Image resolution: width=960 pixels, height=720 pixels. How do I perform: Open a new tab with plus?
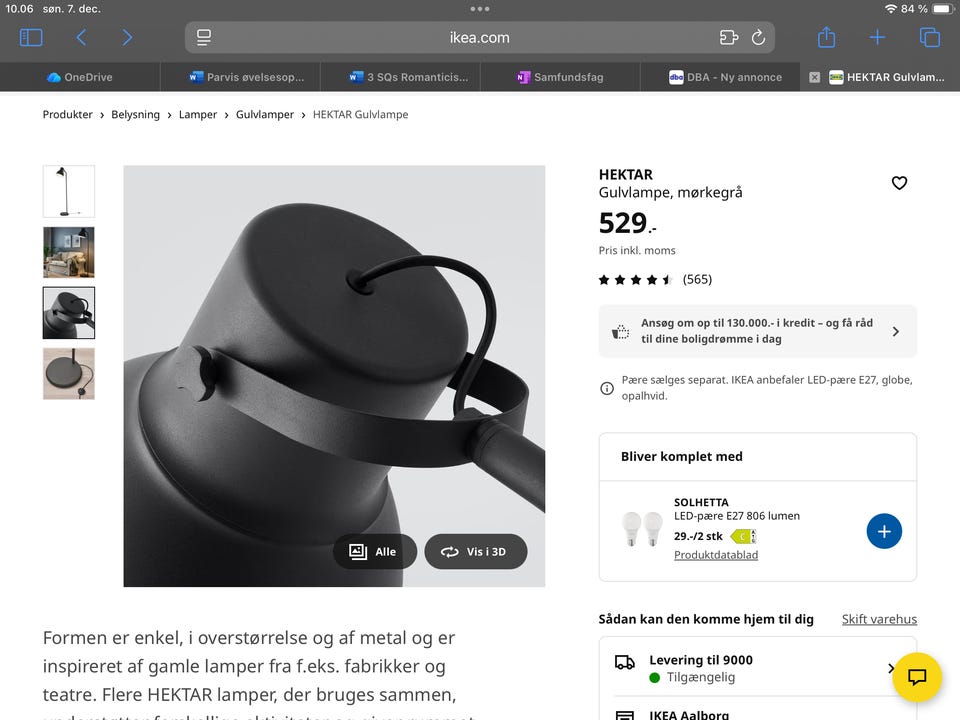877,37
